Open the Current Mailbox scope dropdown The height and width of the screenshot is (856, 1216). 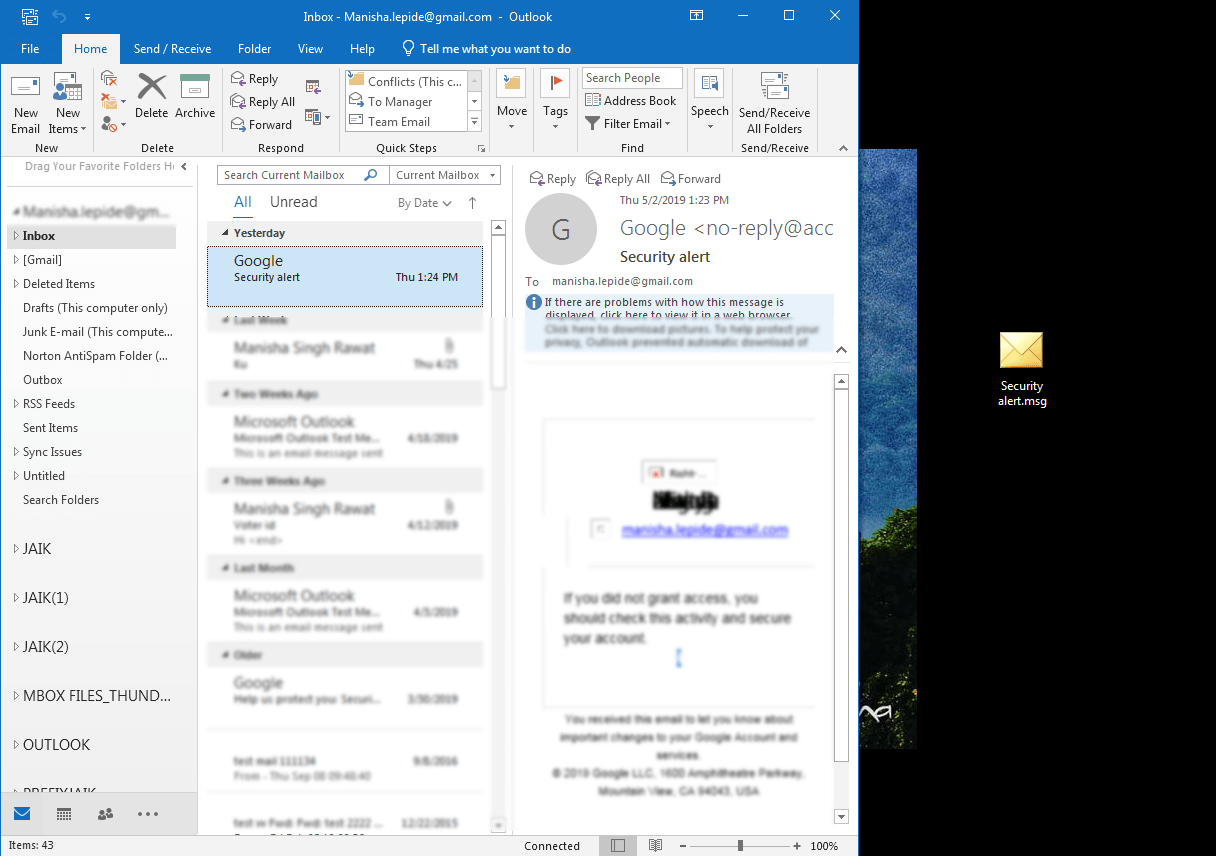(445, 175)
